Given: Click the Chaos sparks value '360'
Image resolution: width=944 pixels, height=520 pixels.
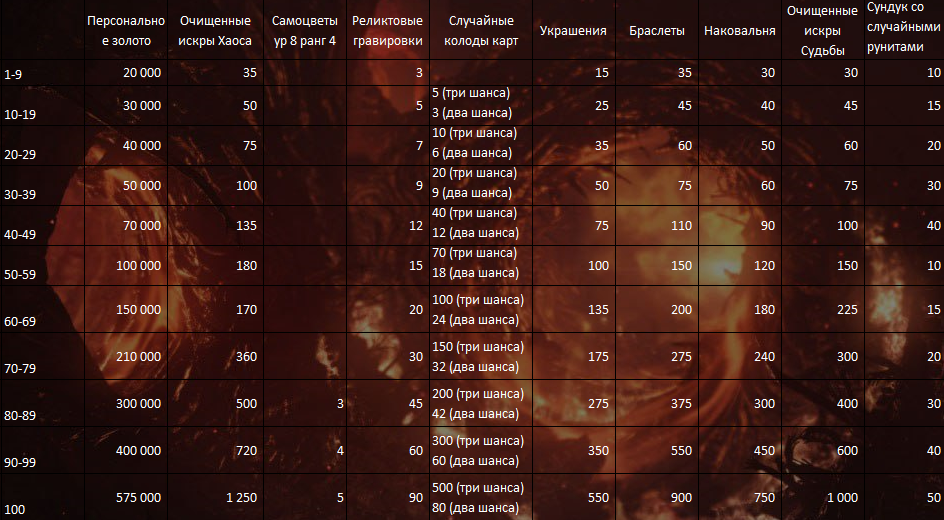Looking at the screenshot, I should coord(246,356).
